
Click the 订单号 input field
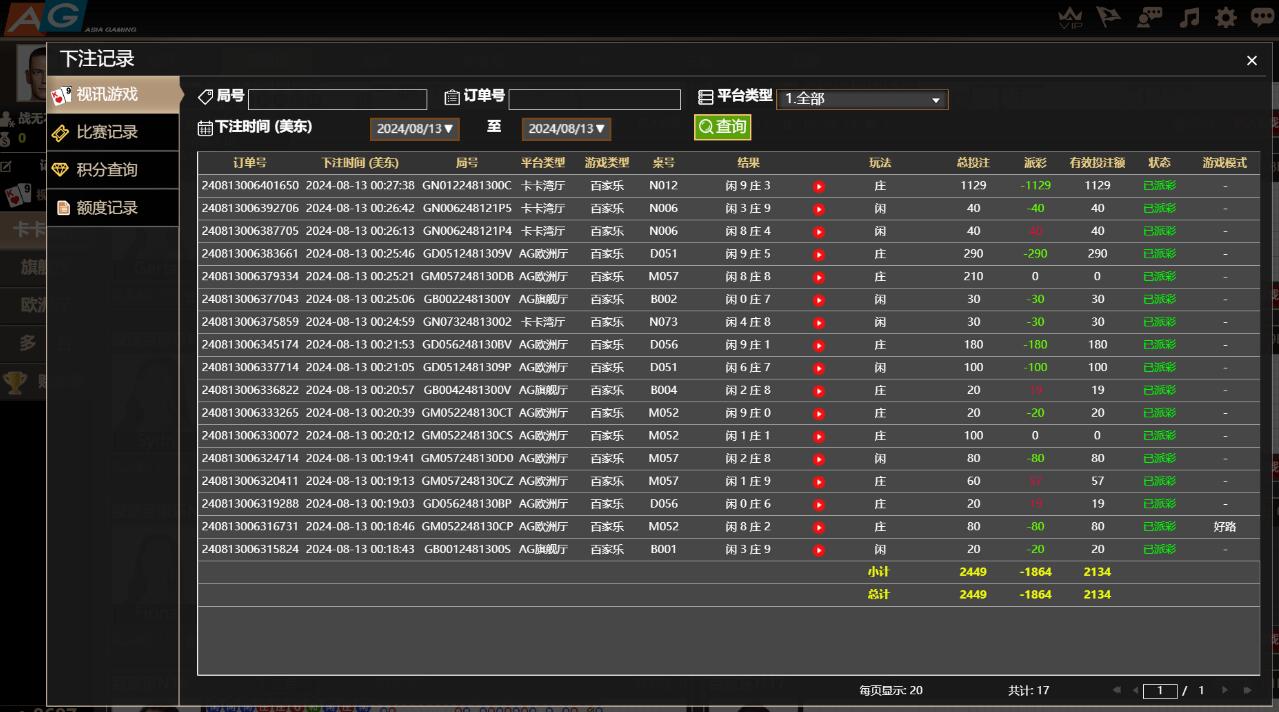(x=594, y=99)
